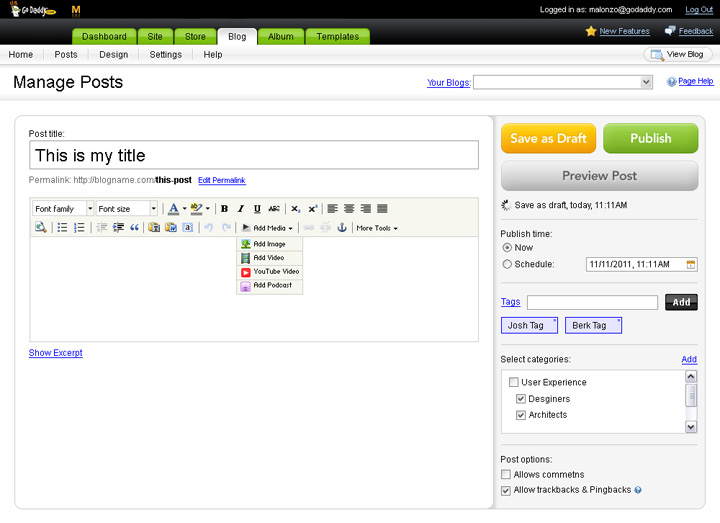Expand the Your Blogs dropdown
The image size is (720, 523).
click(563, 83)
